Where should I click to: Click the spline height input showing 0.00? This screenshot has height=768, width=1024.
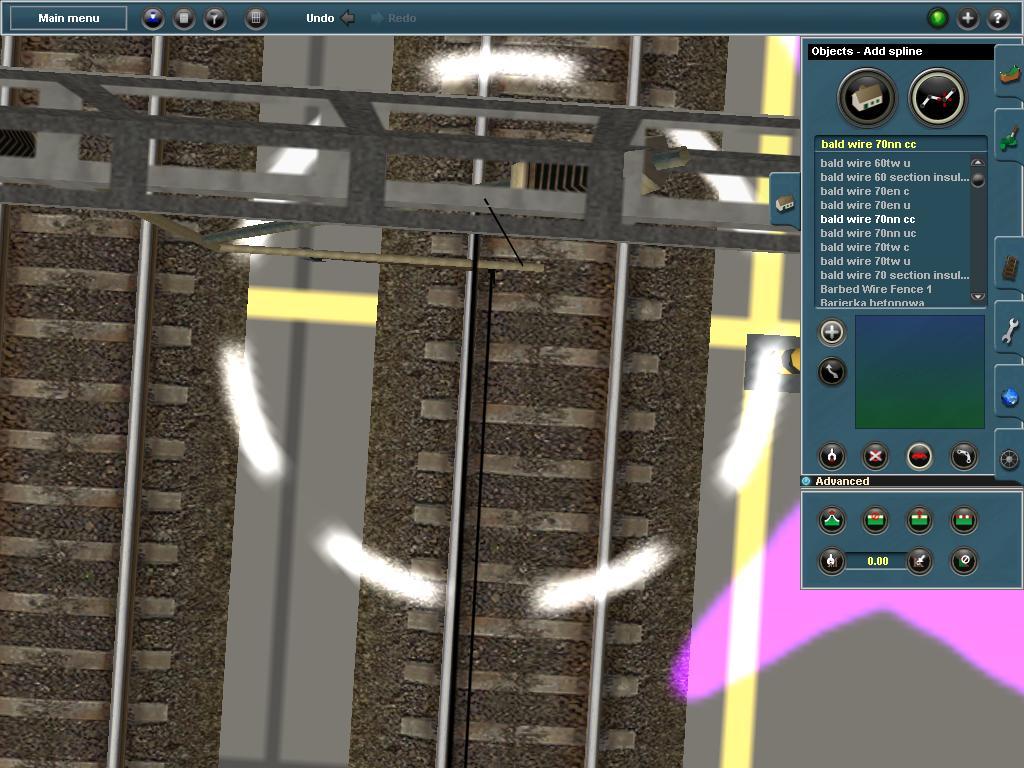877,561
